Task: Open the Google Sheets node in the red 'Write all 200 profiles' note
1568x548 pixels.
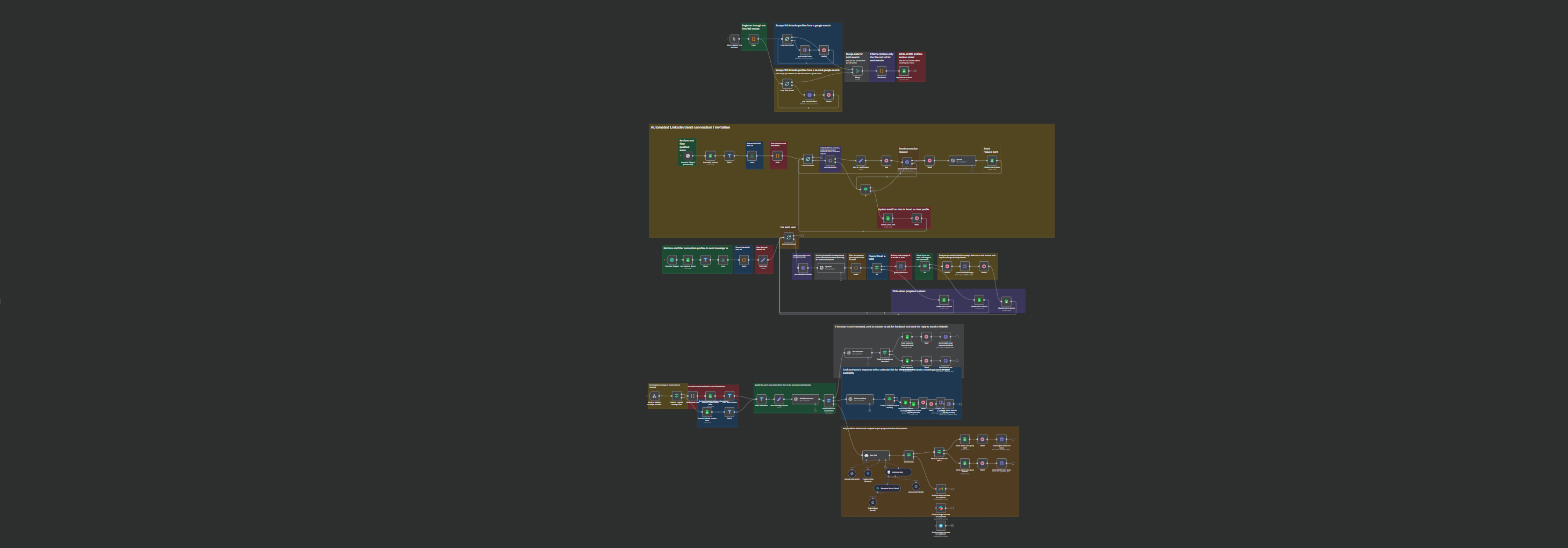Action: coord(904,70)
